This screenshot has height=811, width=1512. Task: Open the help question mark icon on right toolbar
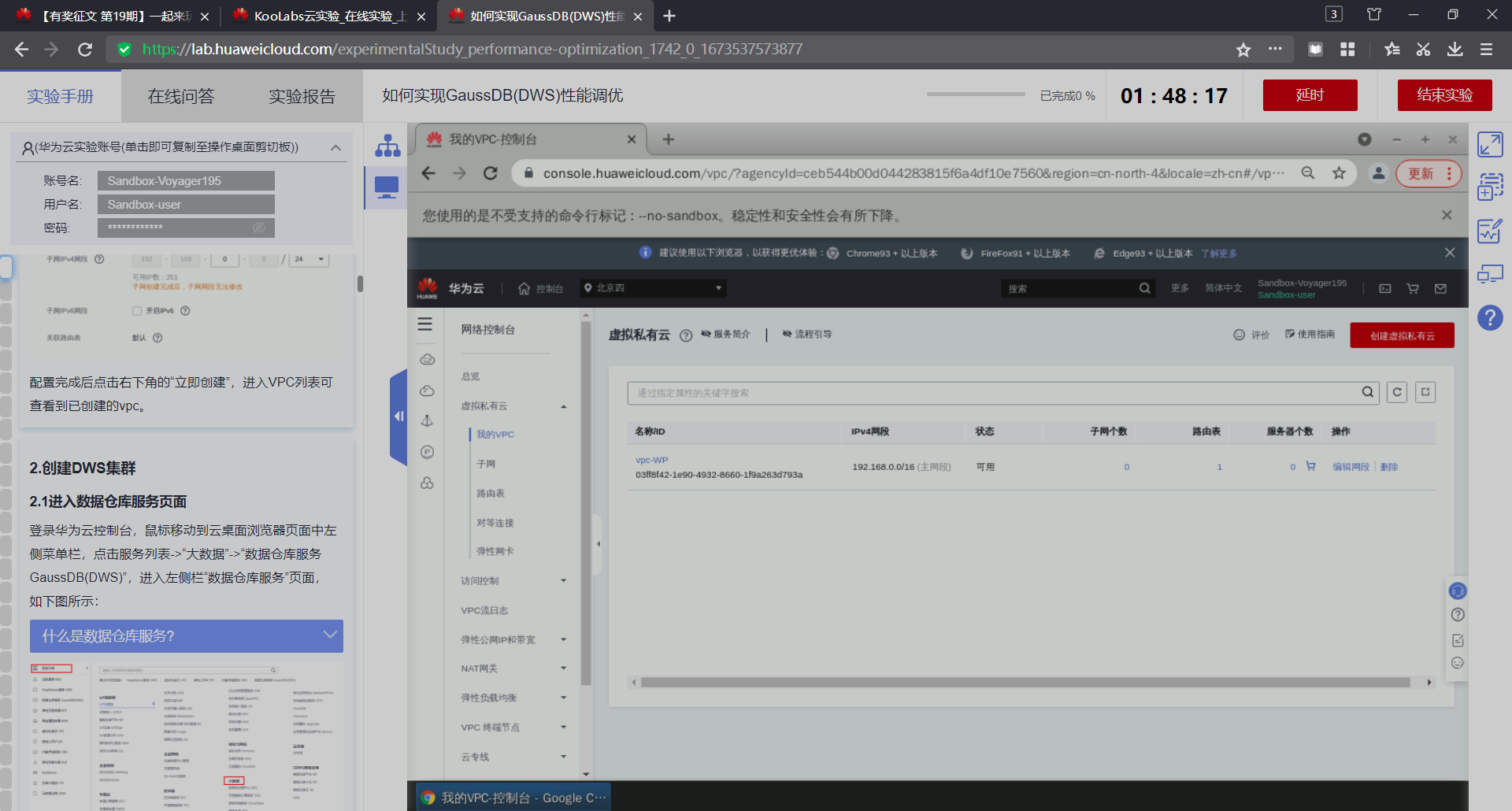(x=1490, y=318)
